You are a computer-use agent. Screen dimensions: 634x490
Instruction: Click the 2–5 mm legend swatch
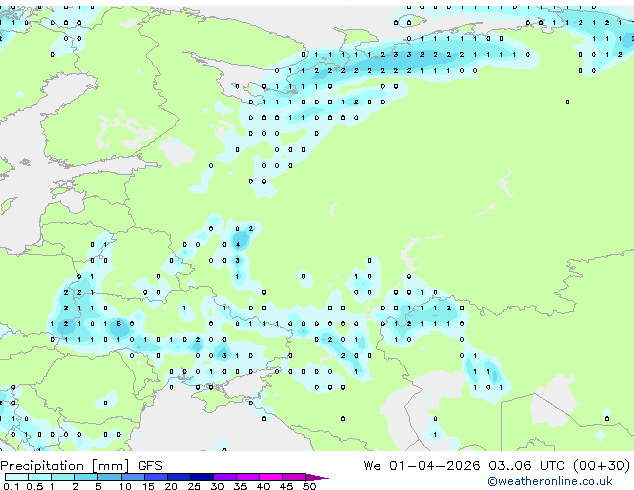86,477
